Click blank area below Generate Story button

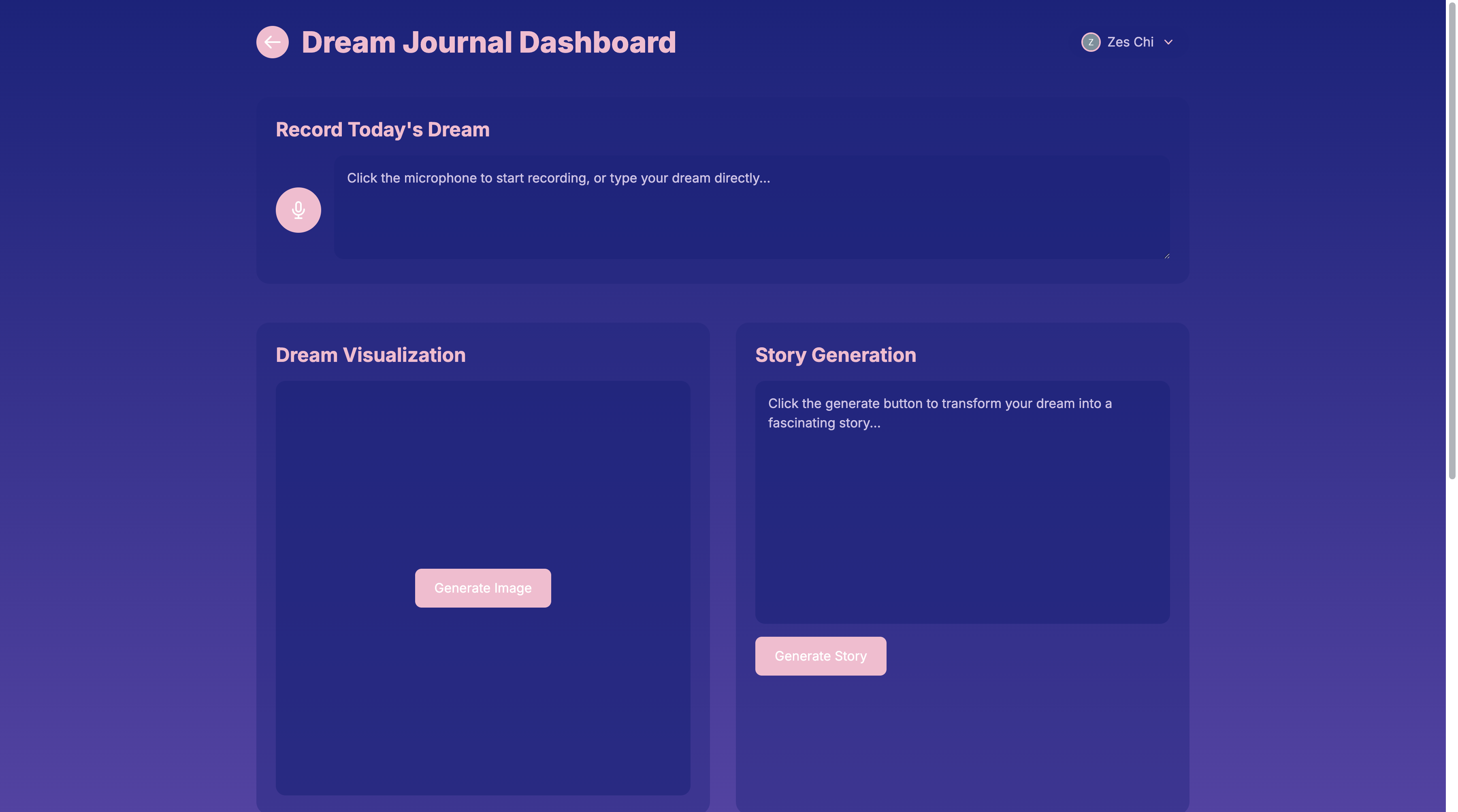click(962, 741)
